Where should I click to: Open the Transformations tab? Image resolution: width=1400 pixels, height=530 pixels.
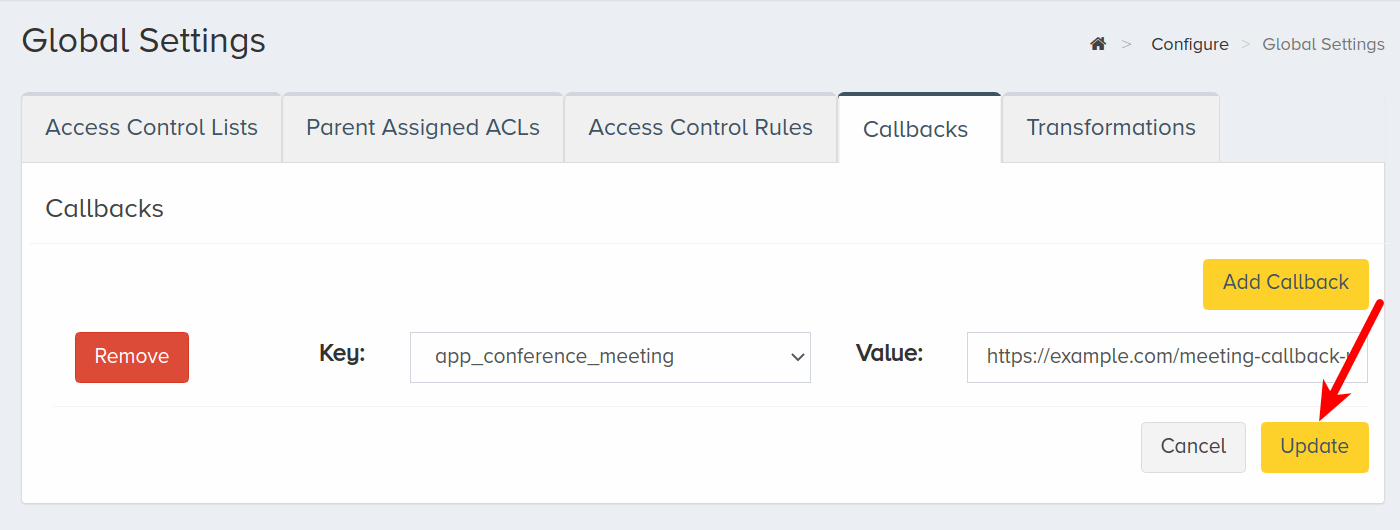click(x=1111, y=128)
